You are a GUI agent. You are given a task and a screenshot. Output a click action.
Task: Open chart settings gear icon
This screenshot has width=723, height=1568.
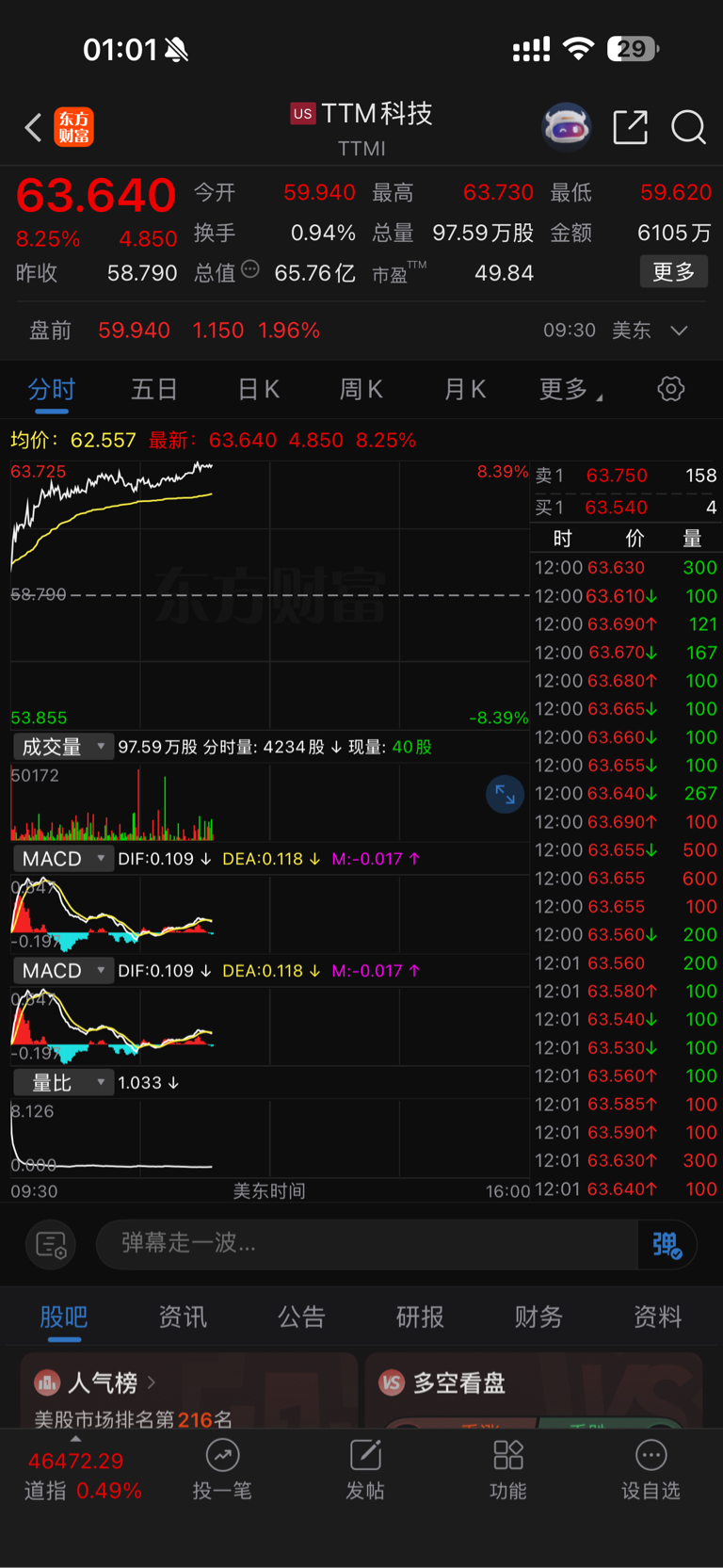pos(670,389)
